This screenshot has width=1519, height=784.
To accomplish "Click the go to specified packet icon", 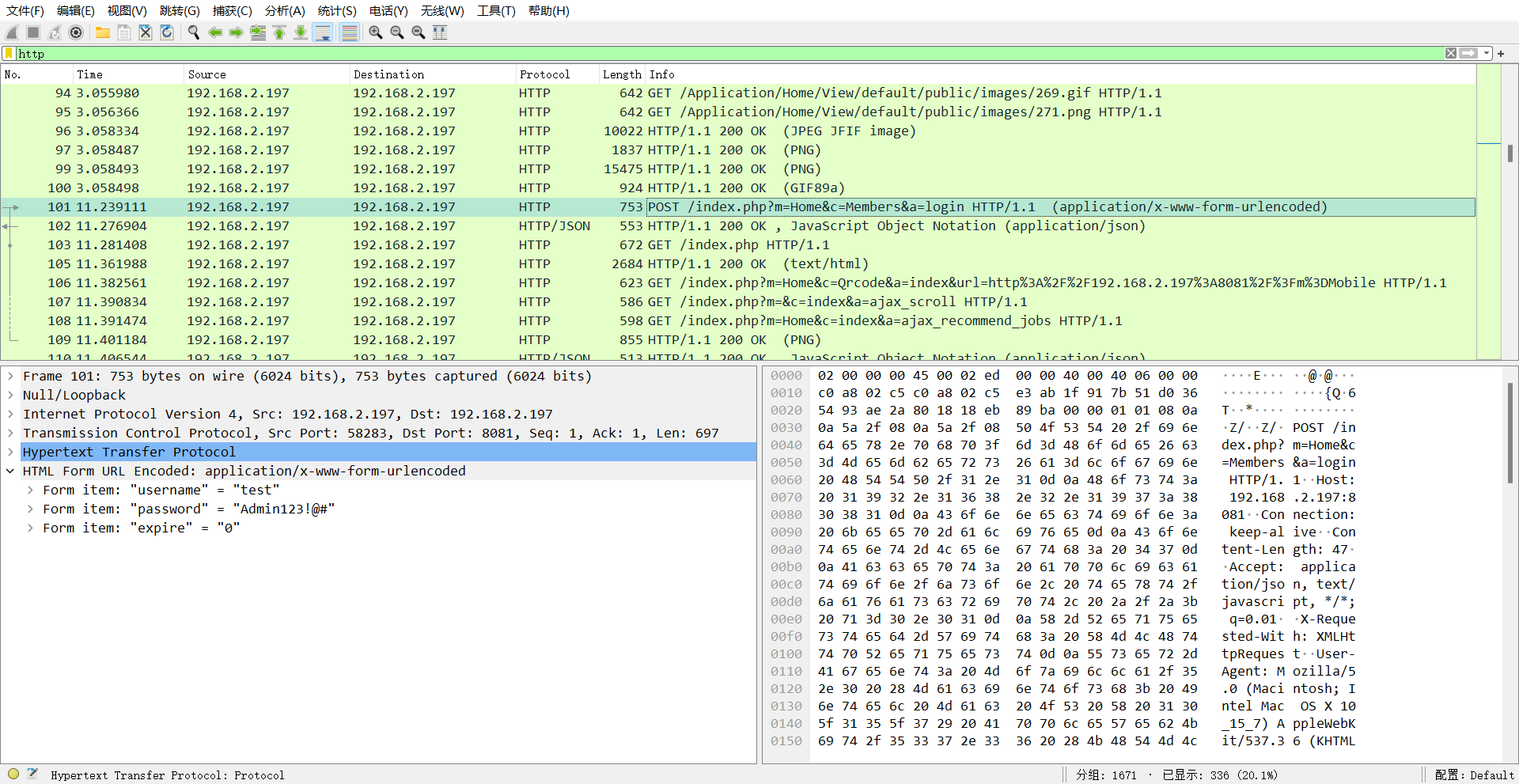I will pyautogui.click(x=258, y=32).
